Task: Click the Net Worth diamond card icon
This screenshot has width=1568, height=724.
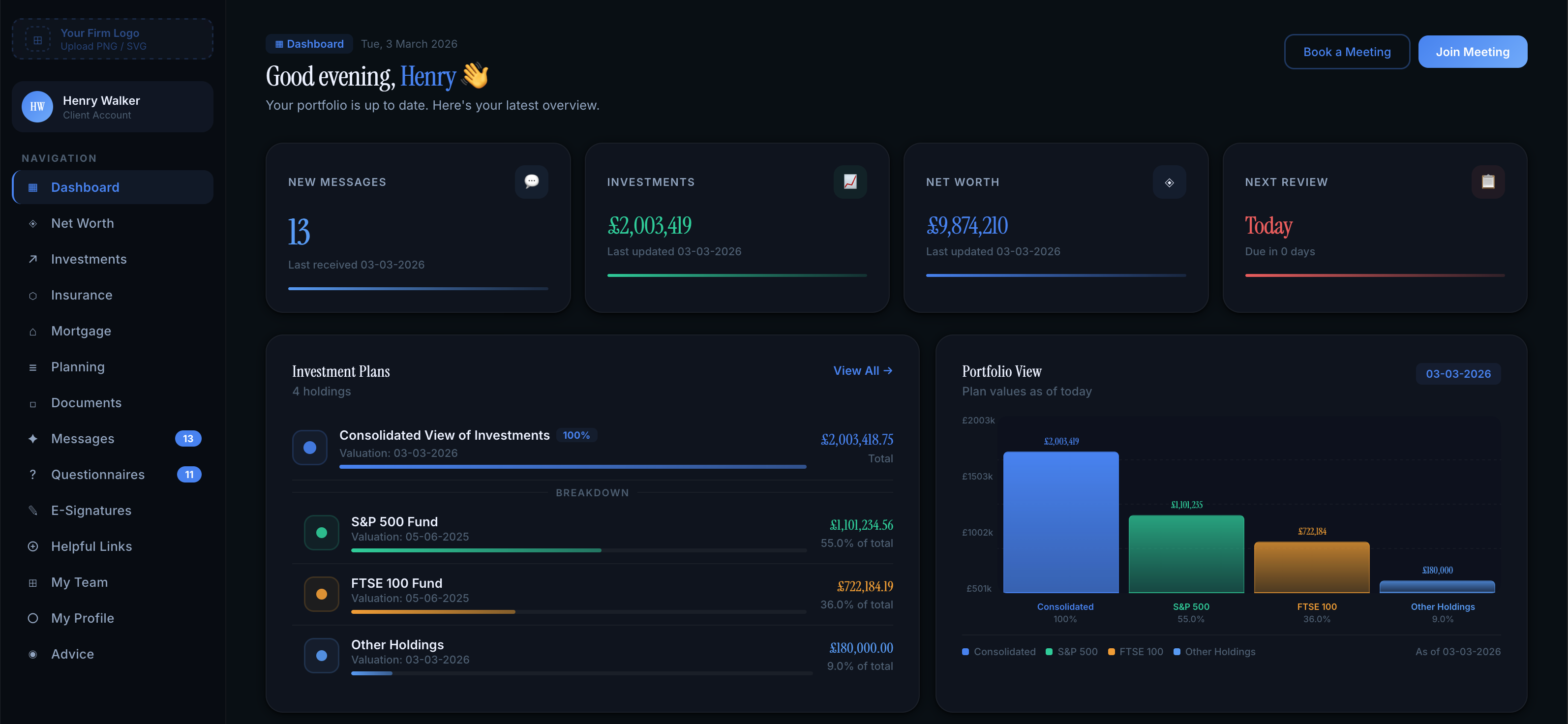Action: [1169, 182]
